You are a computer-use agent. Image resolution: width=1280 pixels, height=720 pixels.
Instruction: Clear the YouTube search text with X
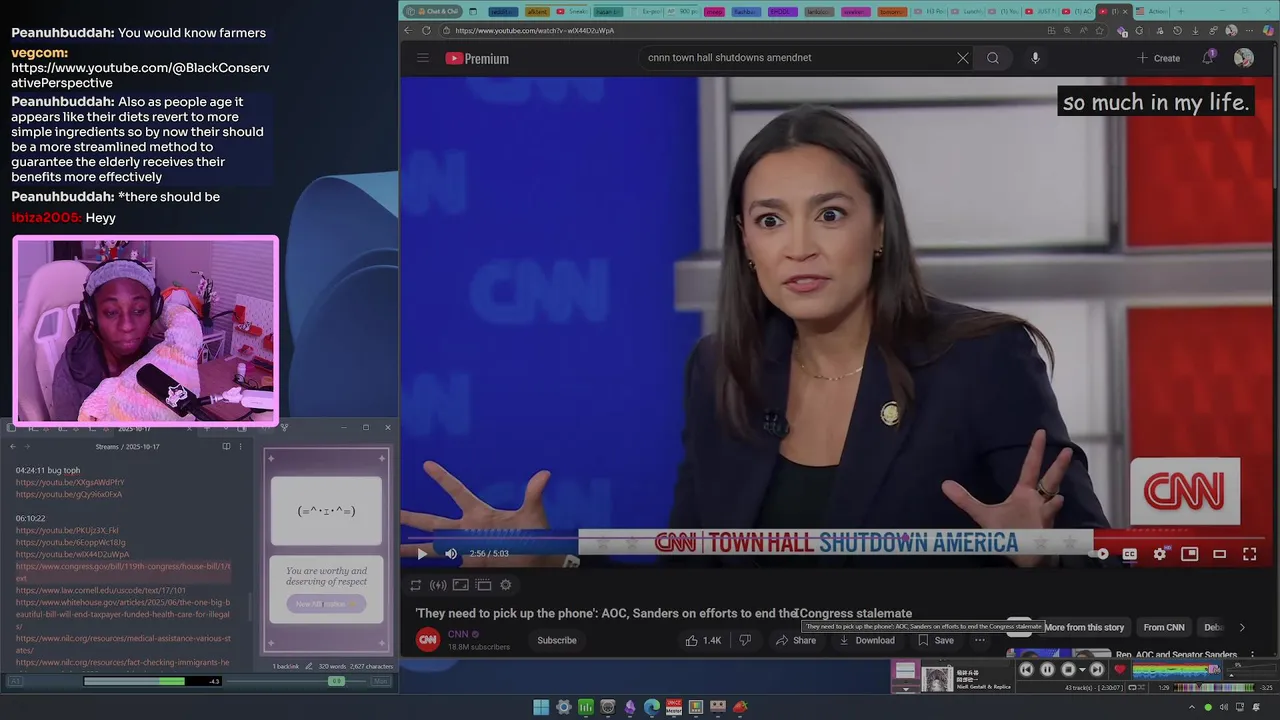[963, 58]
